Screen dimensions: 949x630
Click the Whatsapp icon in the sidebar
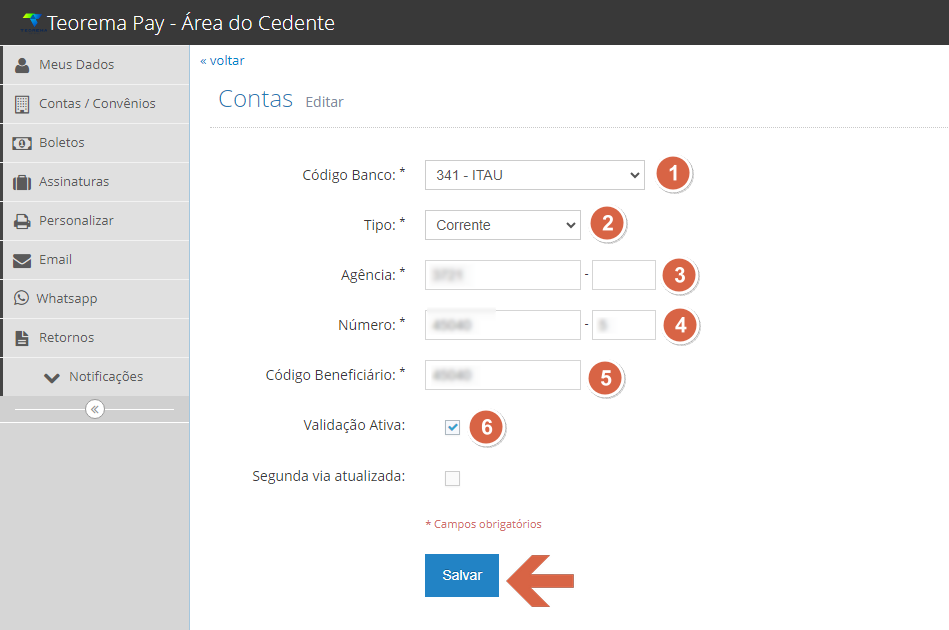click(21, 298)
